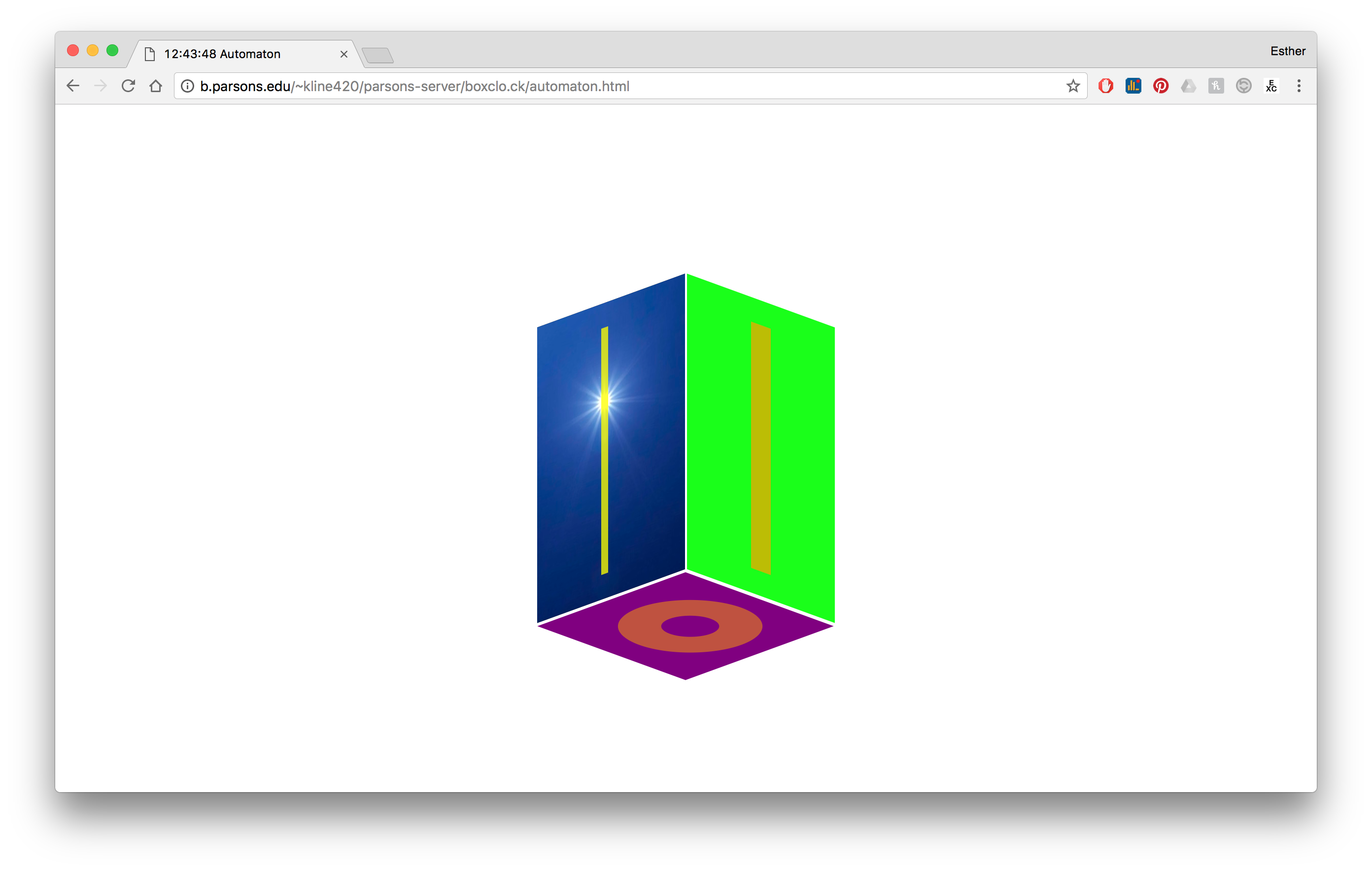This screenshot has width=1372, height=871.
Task: Bookmark this page with the star icon
Action: pos(1073,86)
